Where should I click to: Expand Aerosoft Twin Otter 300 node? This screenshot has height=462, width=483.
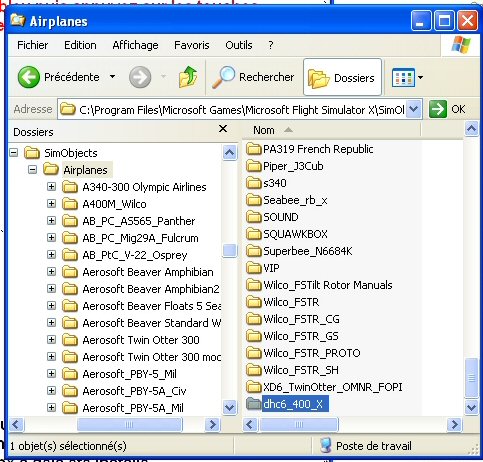click(51, 340)
